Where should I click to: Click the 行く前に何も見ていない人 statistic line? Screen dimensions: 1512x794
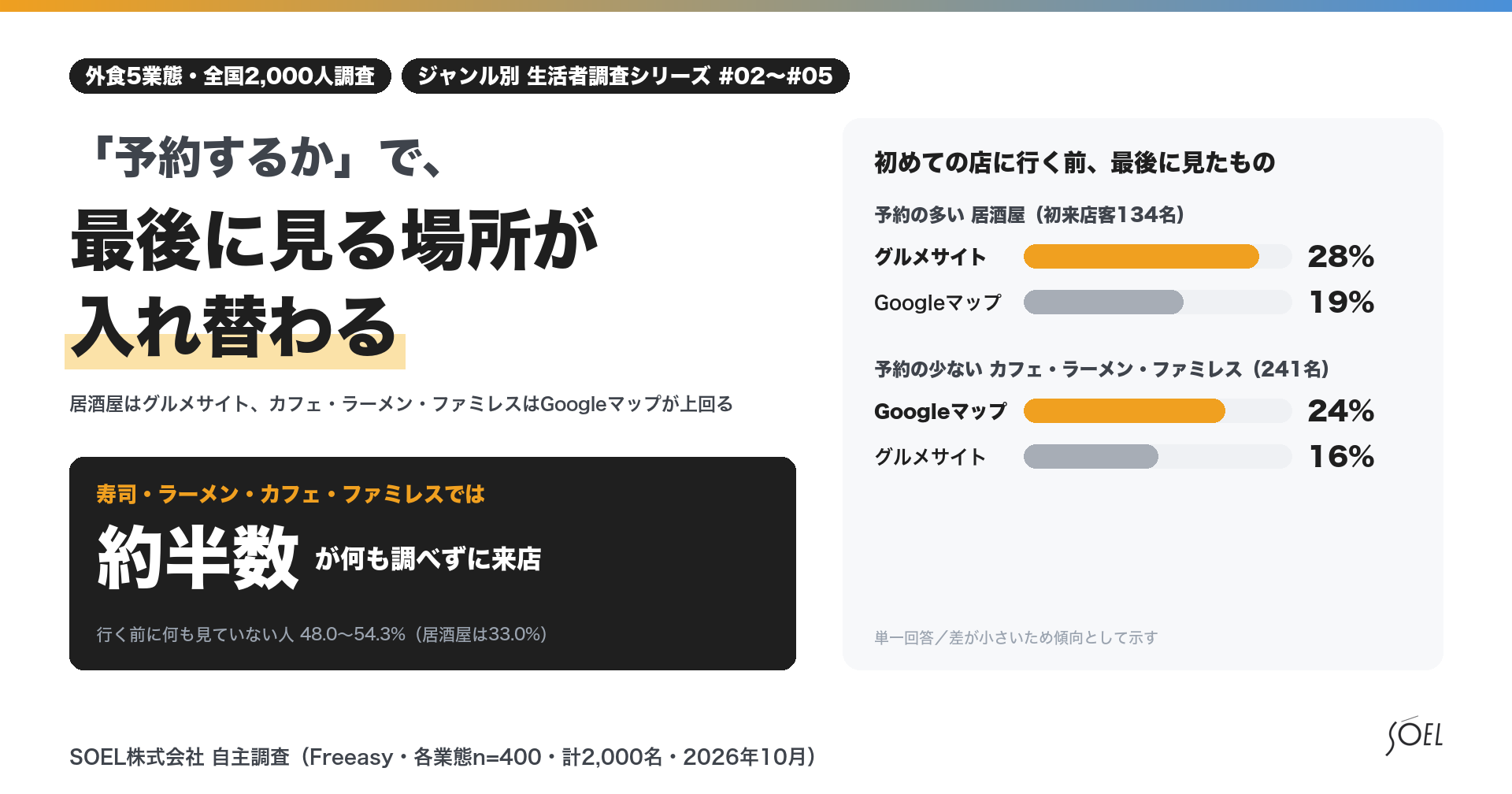tap(322, 634)
